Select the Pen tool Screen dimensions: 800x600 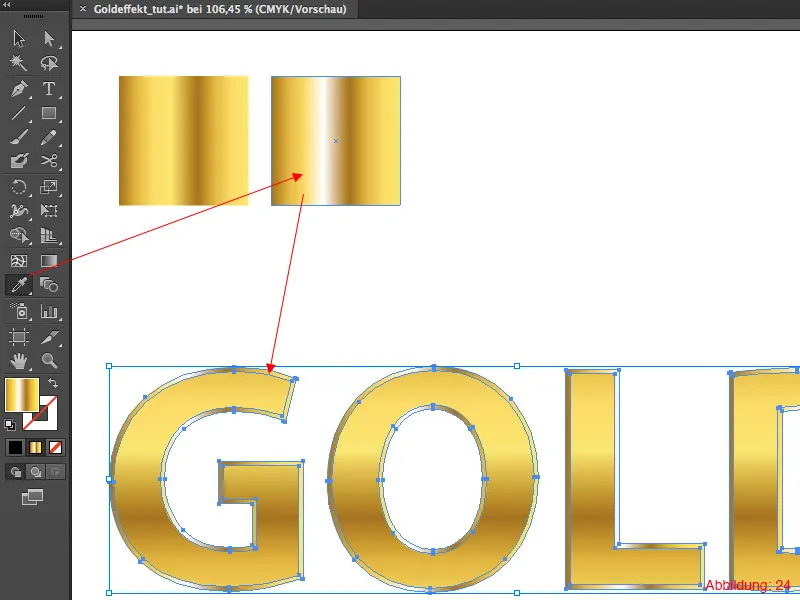tap(19, 89)
